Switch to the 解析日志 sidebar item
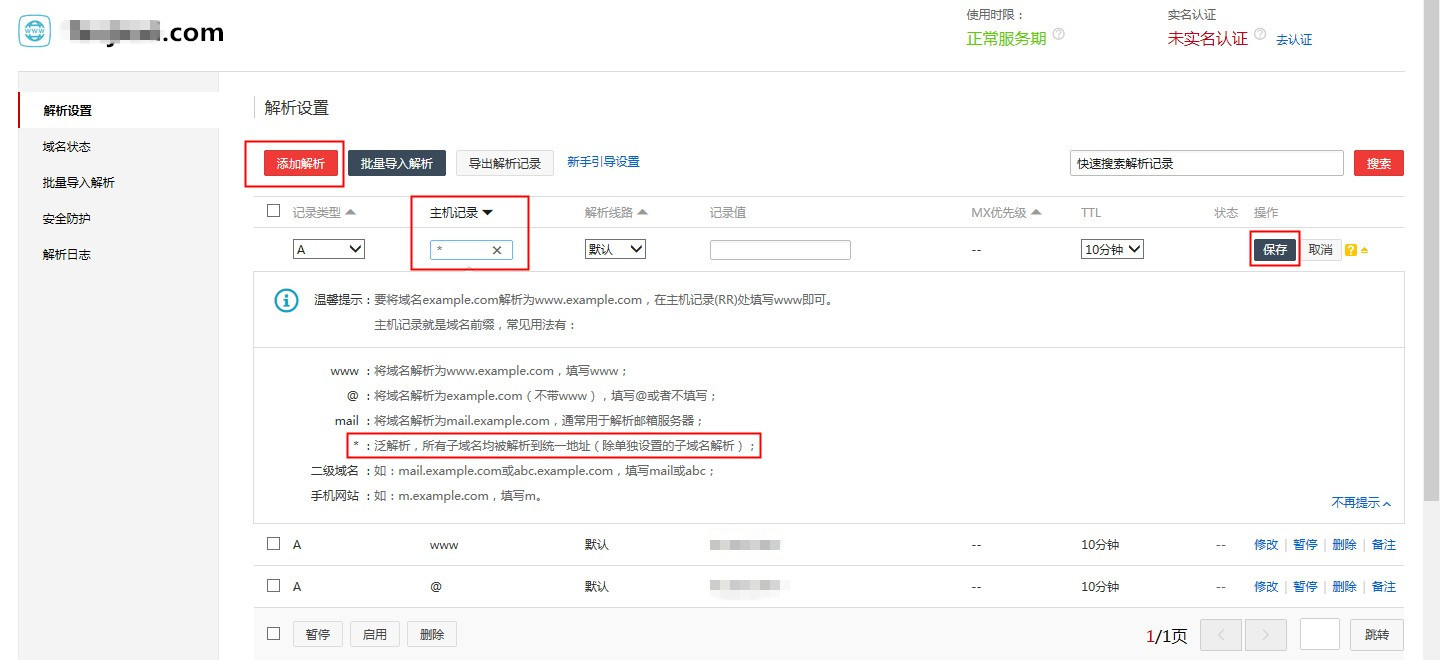The width and height of the screenshot is (1440, 660). [x=66, y=254]
